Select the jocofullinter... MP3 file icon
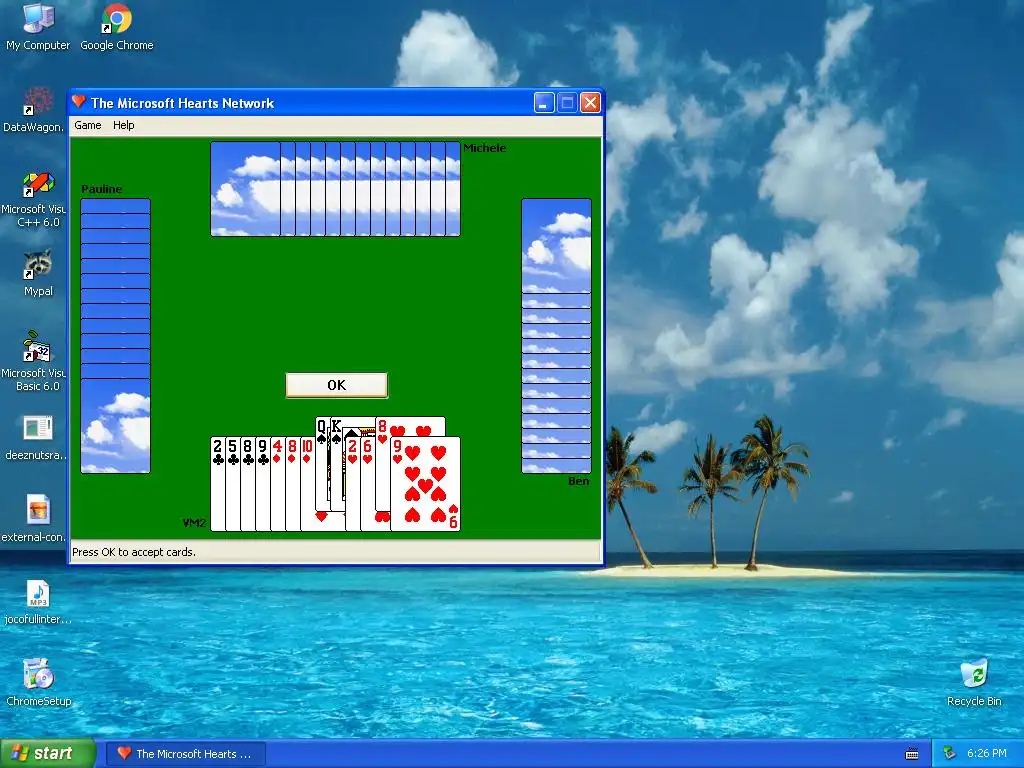The image size is (1024, 768). [38, 602]
